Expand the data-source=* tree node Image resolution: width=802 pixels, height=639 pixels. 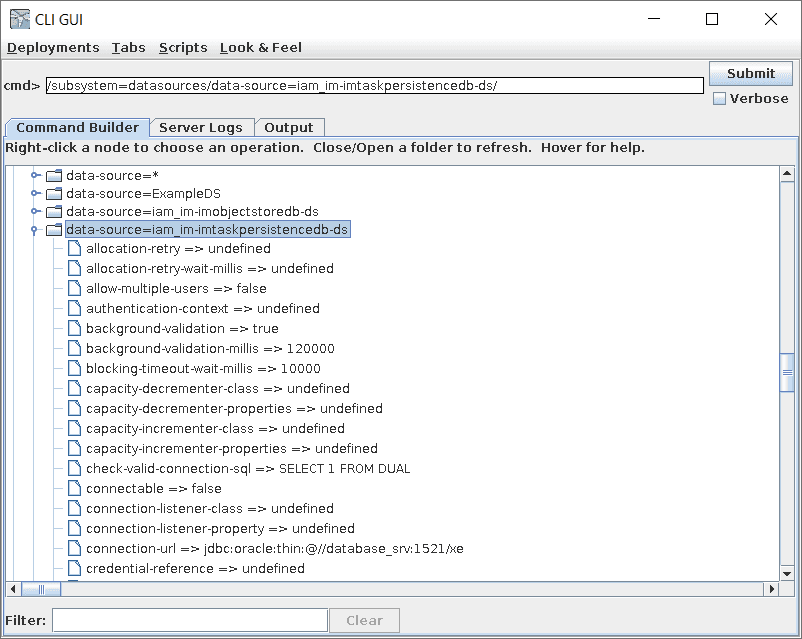tap(35, 175)
